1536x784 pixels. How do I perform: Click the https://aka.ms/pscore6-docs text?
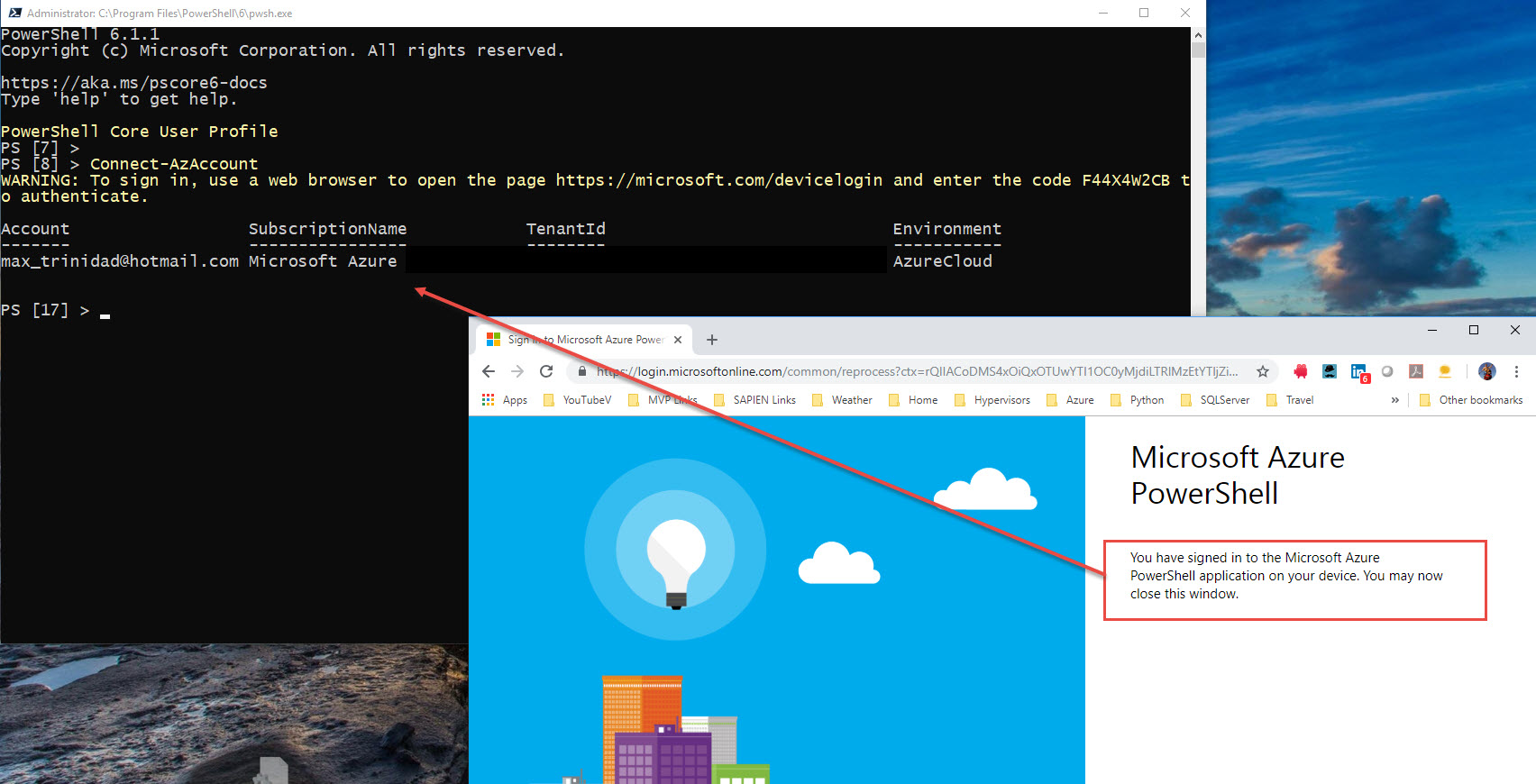coord(134,83)
